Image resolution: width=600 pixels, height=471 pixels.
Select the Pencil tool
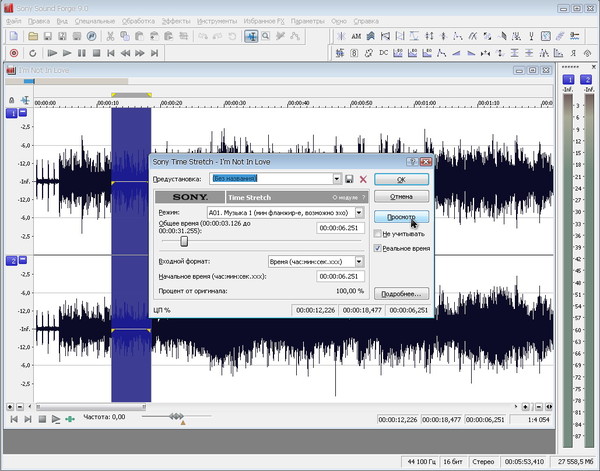point(280,36)
